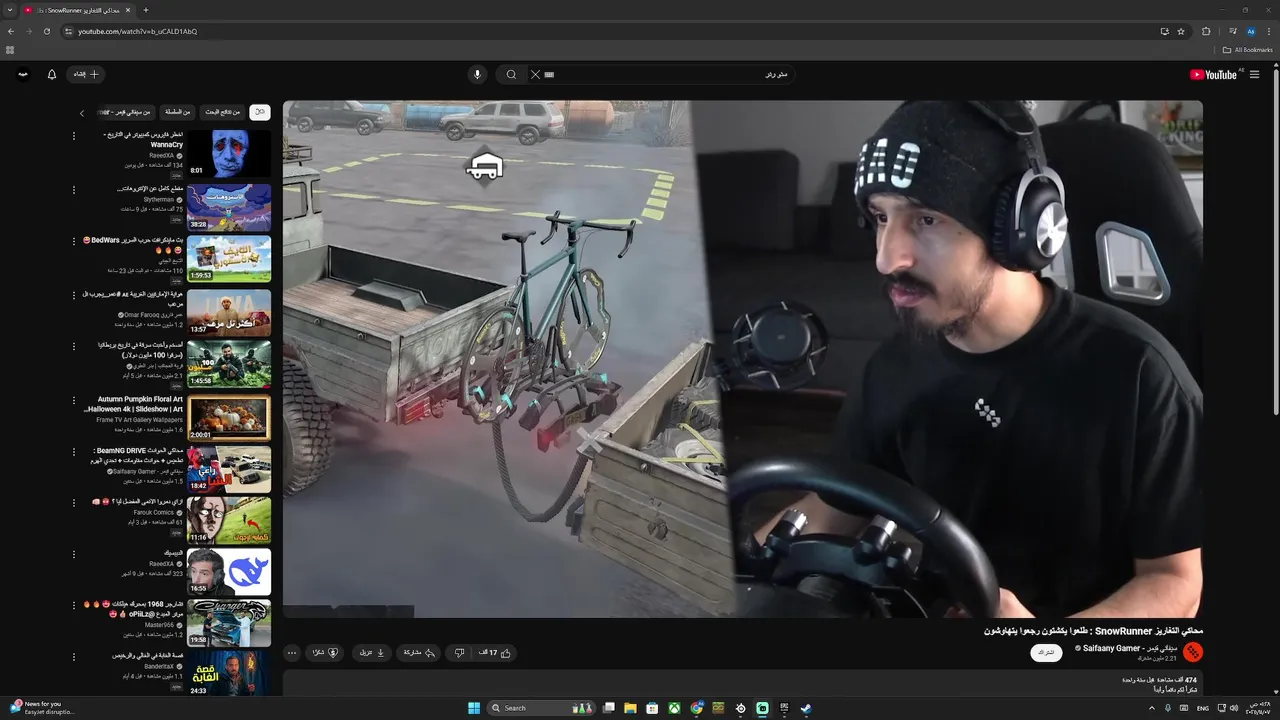Image resolution: width=1280 pixels, height=720 pixels.
Task: Open the News for you taskbar widget
Action: tap(40, 707)
